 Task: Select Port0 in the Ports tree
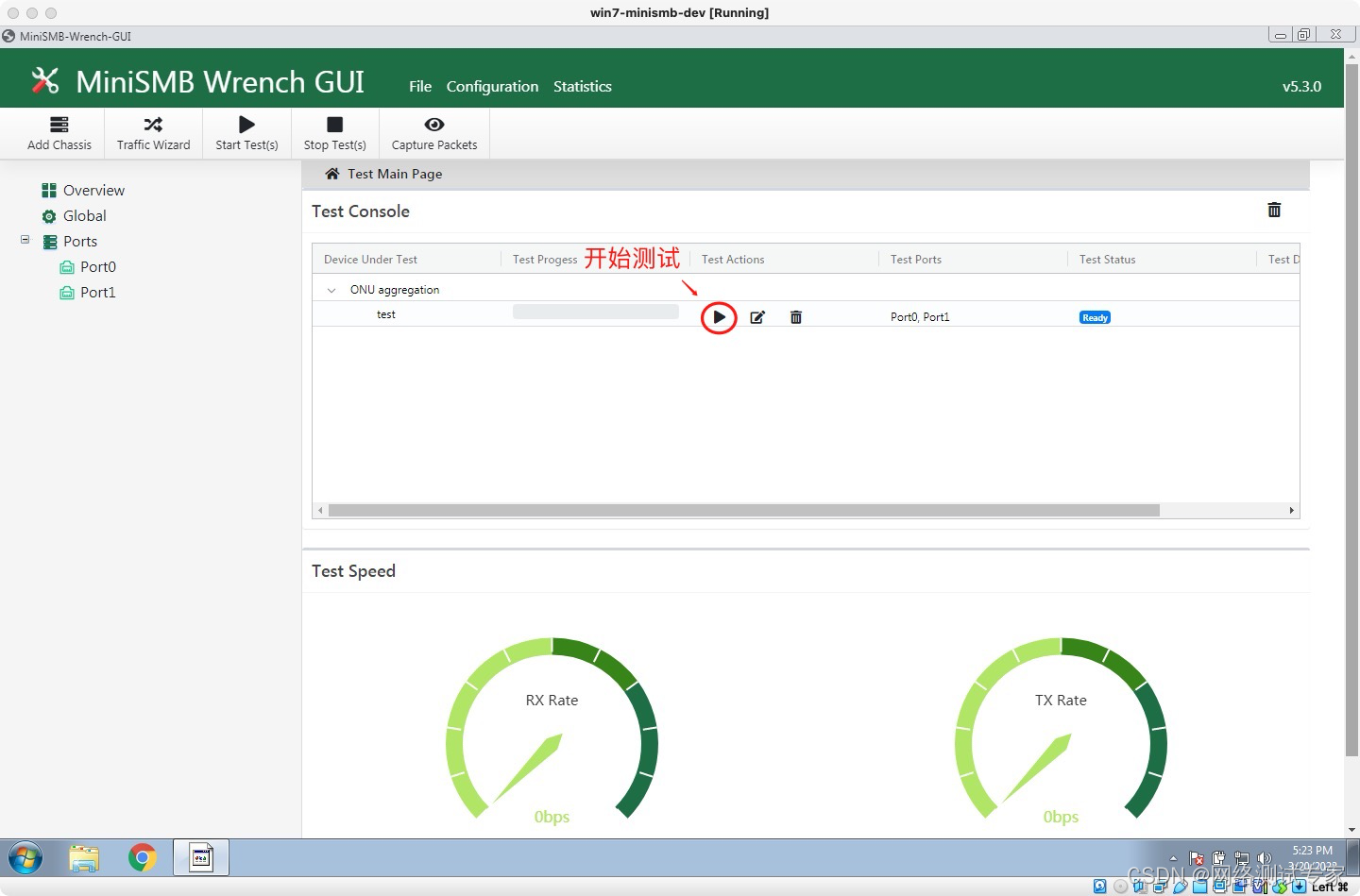click(x=97, y=266)
